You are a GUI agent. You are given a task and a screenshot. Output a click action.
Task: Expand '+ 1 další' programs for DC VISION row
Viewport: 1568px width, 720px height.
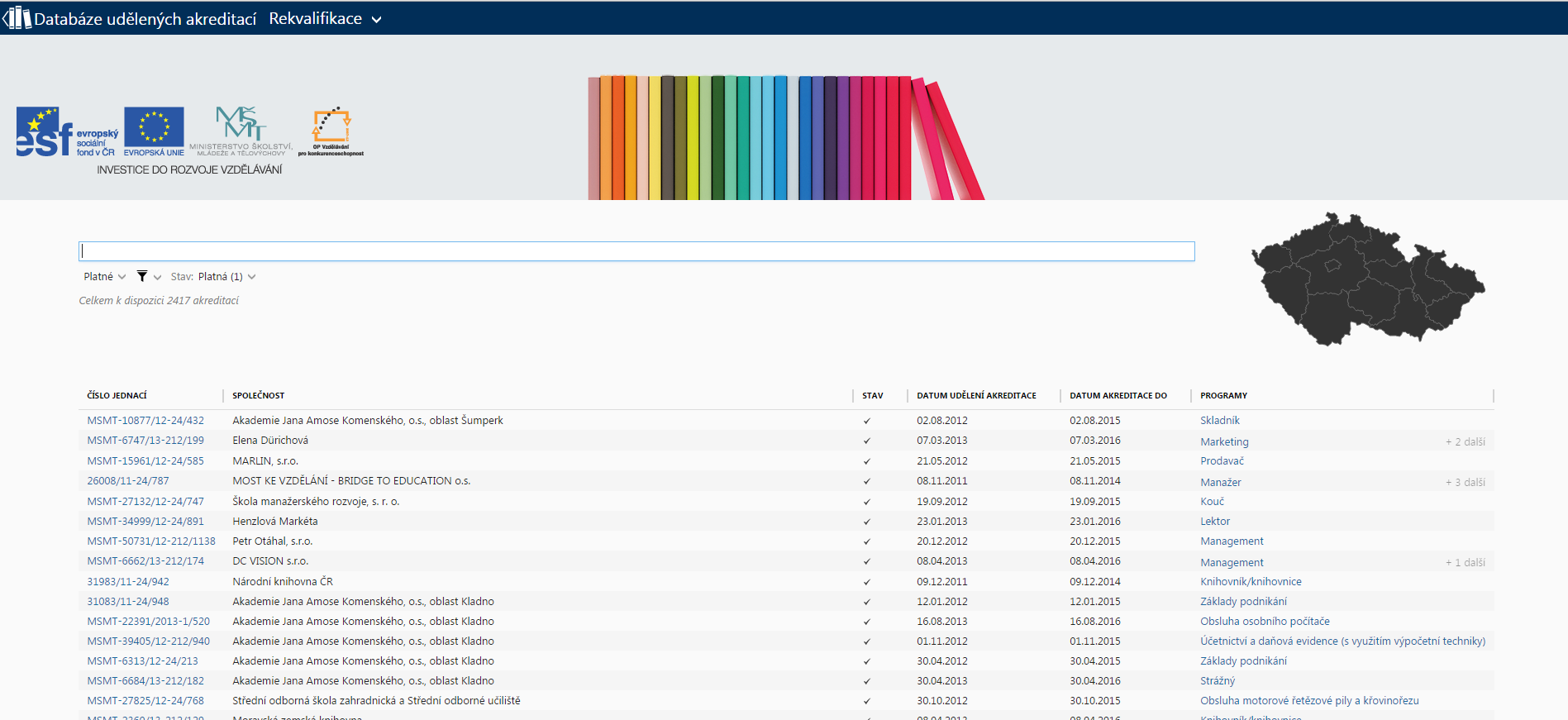tap(1465, 562)
